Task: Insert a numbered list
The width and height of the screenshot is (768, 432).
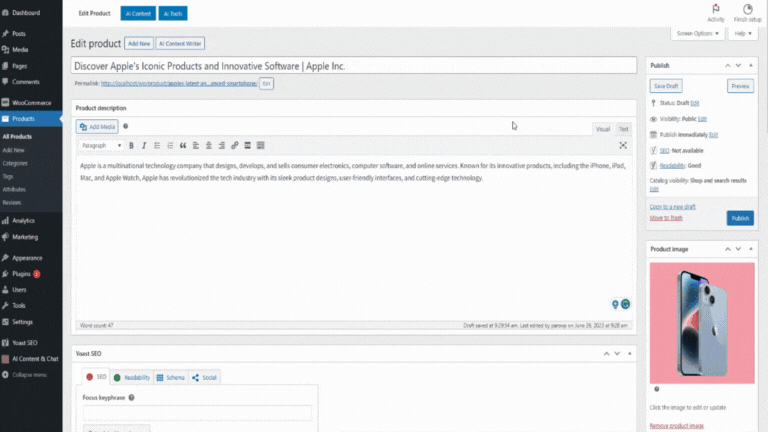Action: pos(170,145)
